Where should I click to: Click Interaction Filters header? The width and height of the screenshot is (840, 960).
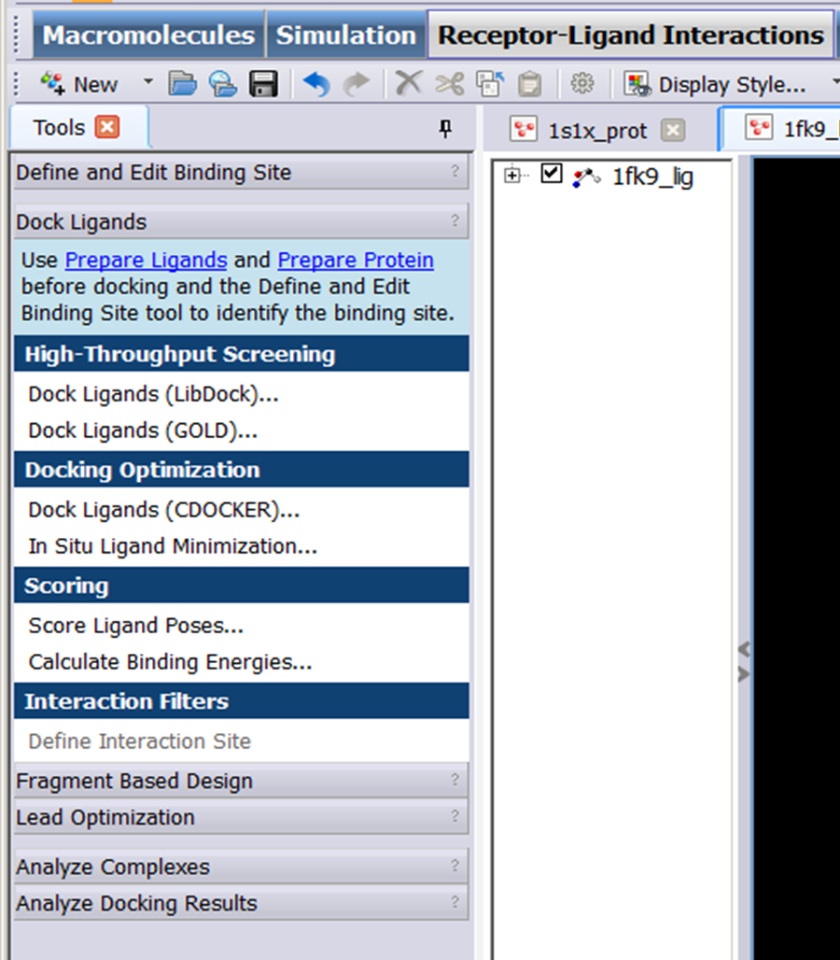pyautogui.click(x=241, y=701)
